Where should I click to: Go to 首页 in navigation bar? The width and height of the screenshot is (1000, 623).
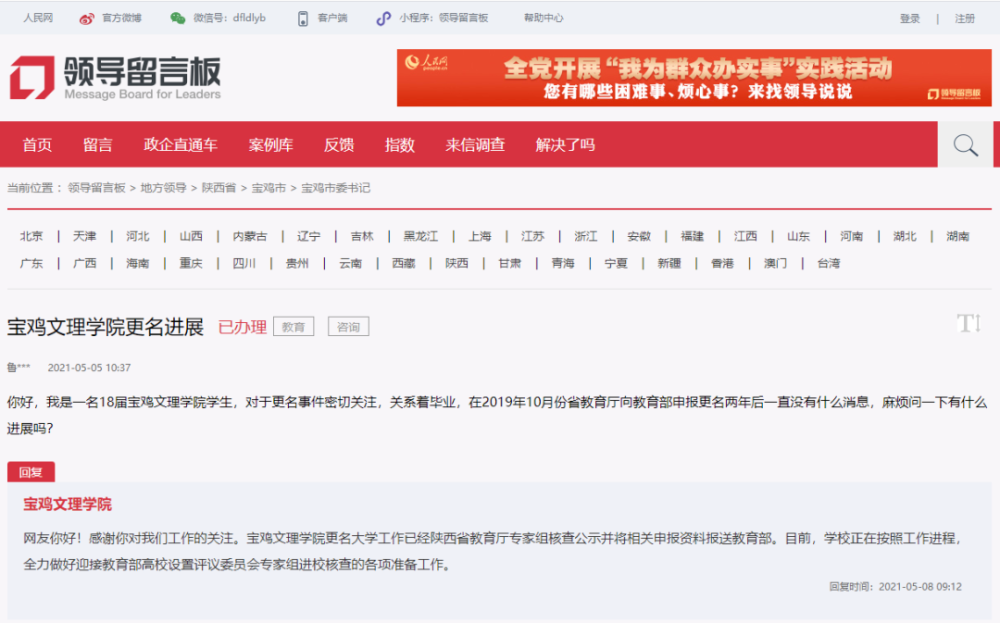[37, 145]
